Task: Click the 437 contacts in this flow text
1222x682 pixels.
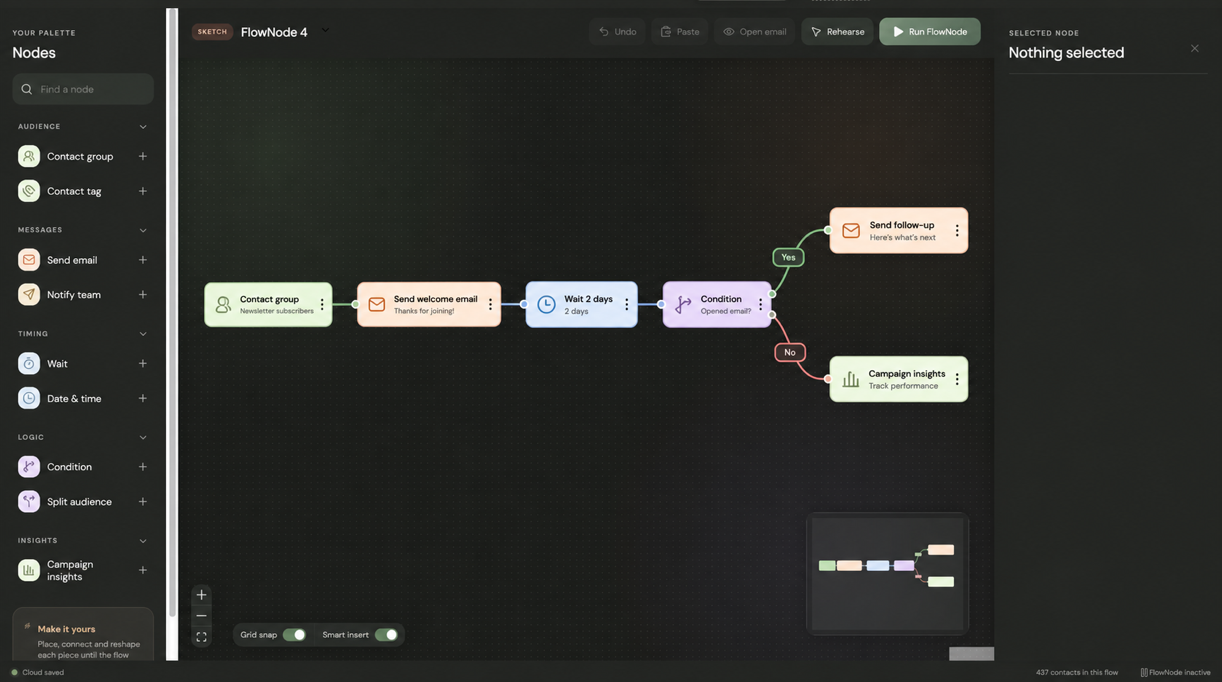Action: coord(1077,673)
